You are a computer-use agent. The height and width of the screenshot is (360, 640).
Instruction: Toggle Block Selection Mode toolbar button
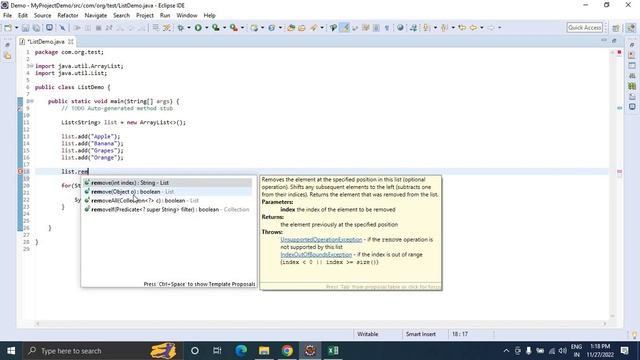(376, 28)
